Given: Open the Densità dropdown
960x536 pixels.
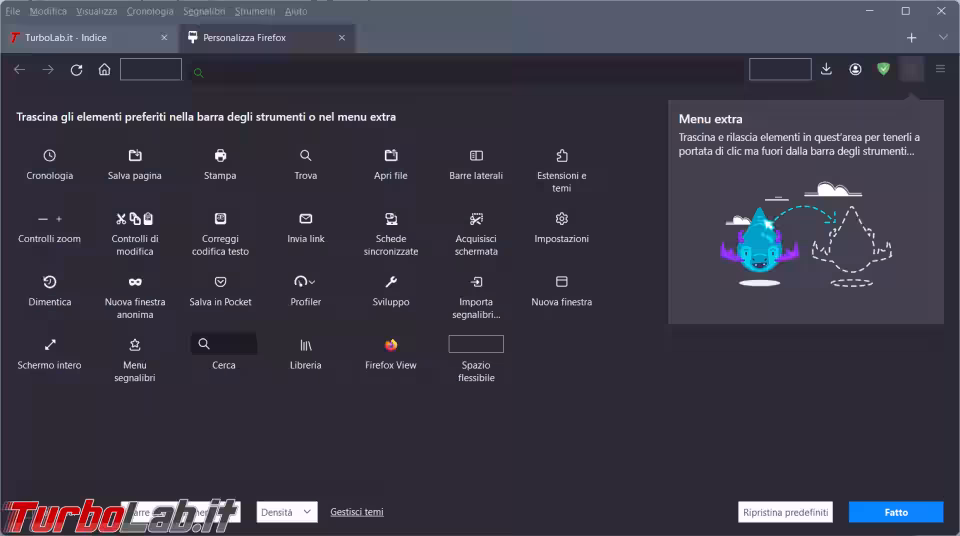Looking at the screenshot, I should coord(287,512).
